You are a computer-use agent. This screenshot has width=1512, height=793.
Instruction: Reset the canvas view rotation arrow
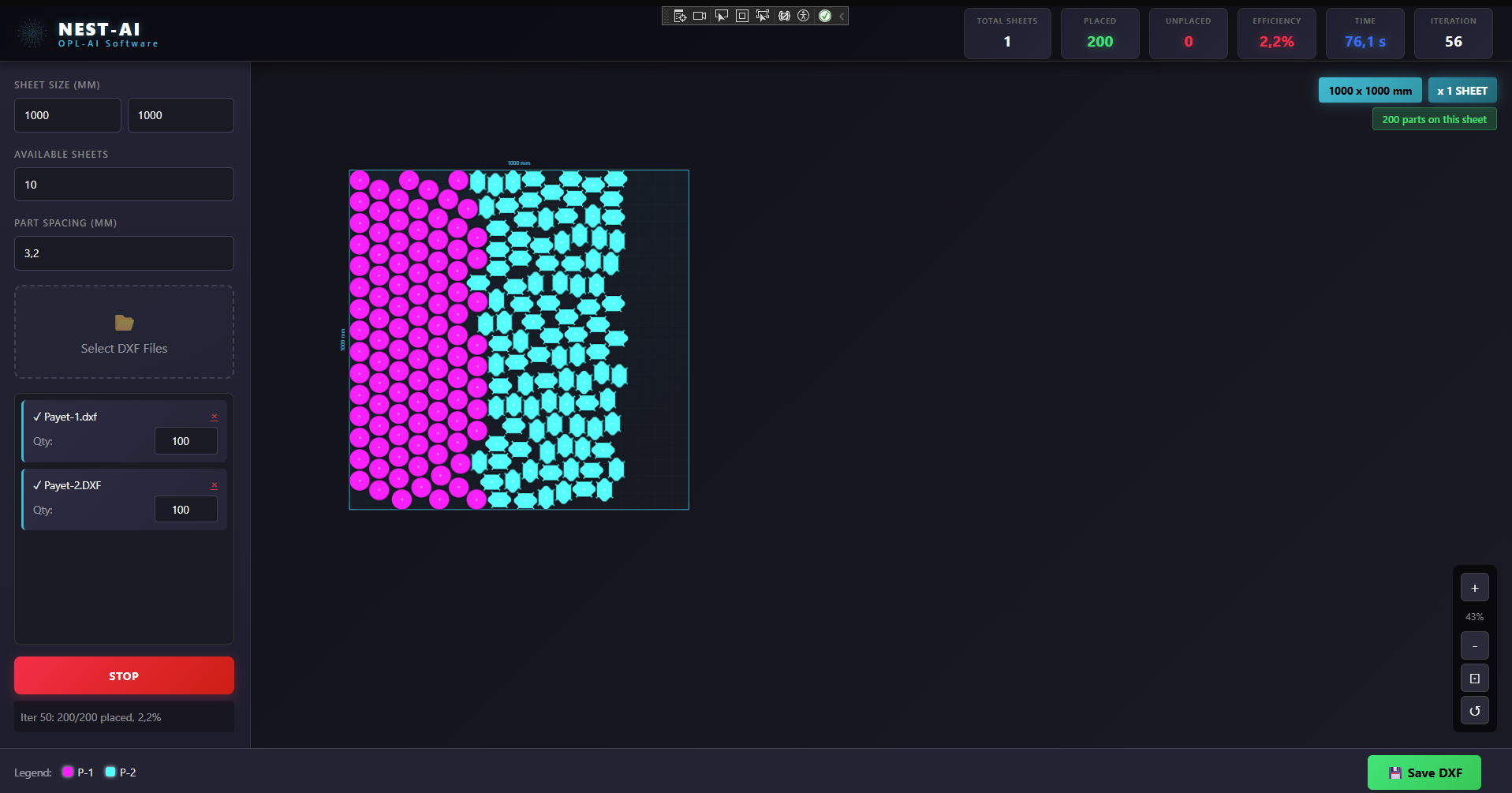click(x=1474, y=711)
